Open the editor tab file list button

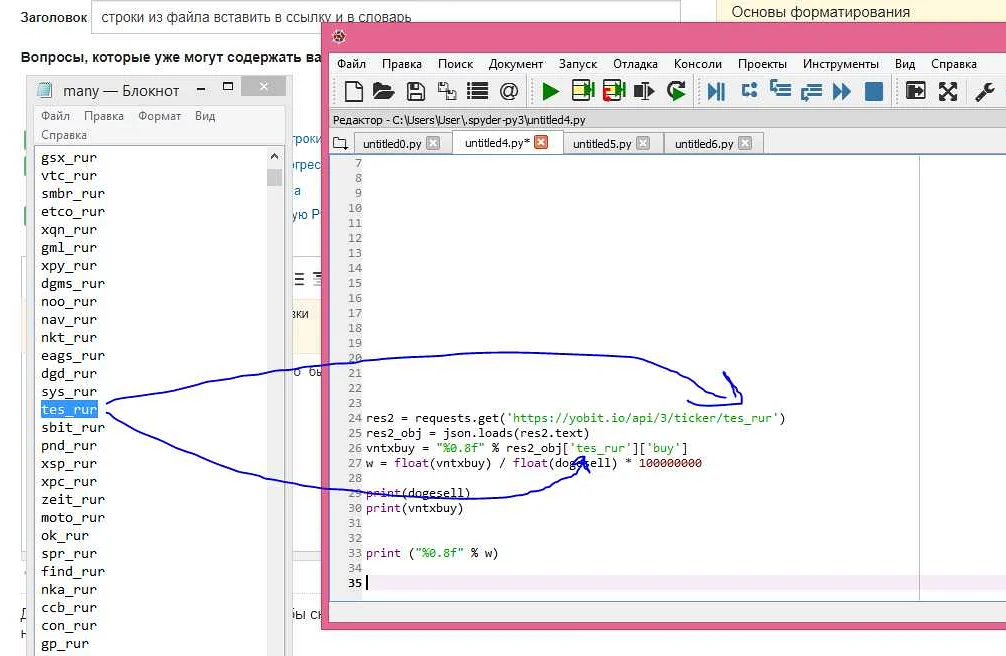340,143
